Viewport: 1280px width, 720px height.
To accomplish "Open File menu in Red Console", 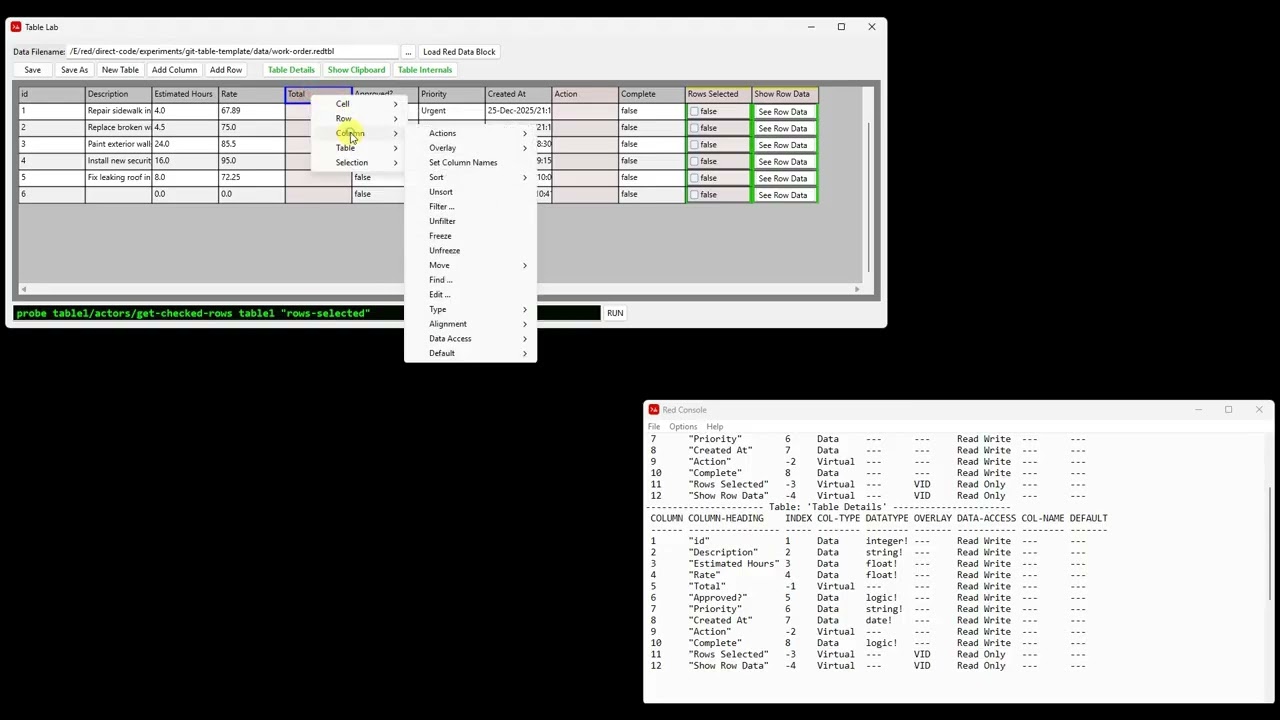I will [654, 427].
